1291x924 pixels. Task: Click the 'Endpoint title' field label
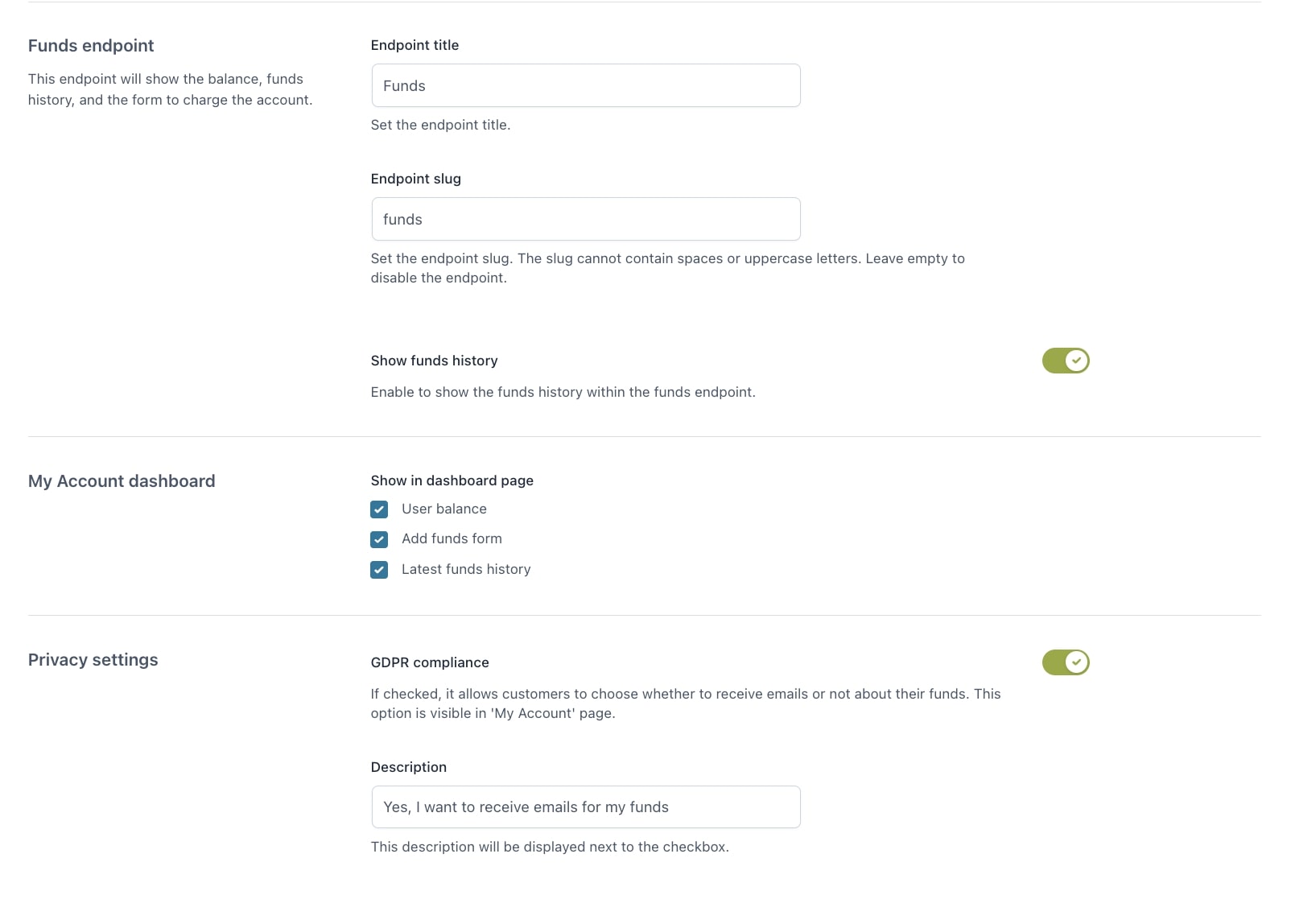point(415,45)
